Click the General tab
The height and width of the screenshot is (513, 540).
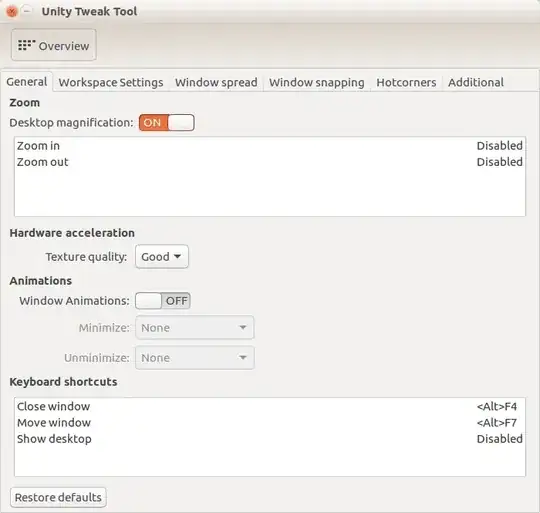coord(27,82)
